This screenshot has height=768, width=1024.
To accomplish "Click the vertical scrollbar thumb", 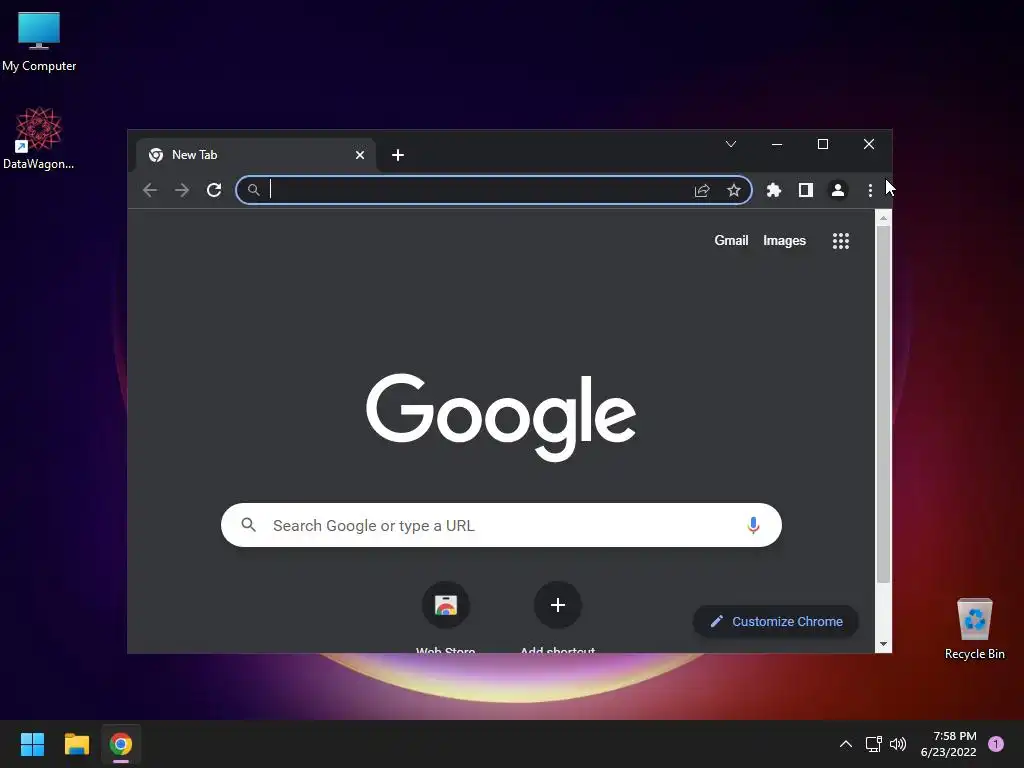I will 883,404.
